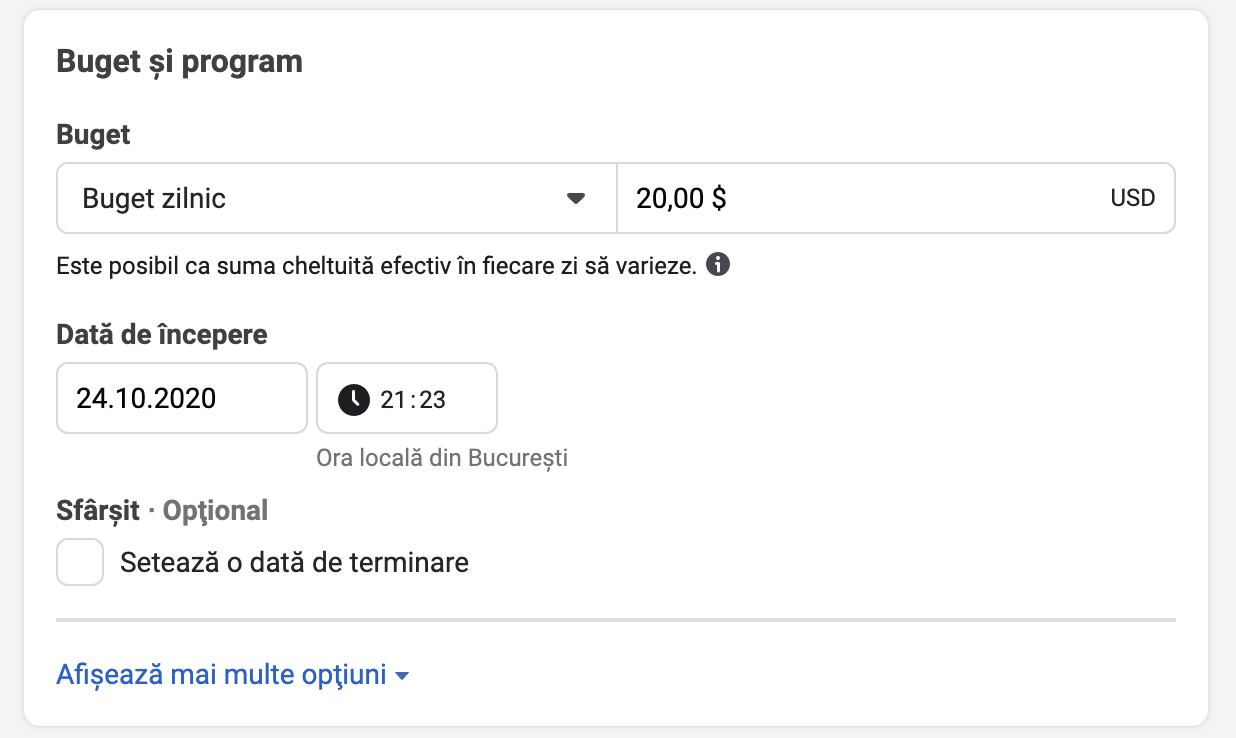Click the 'Dată de începere' label
This screenshot has width=1236, height=738.
pyautogui.click(x=161, y=334)
